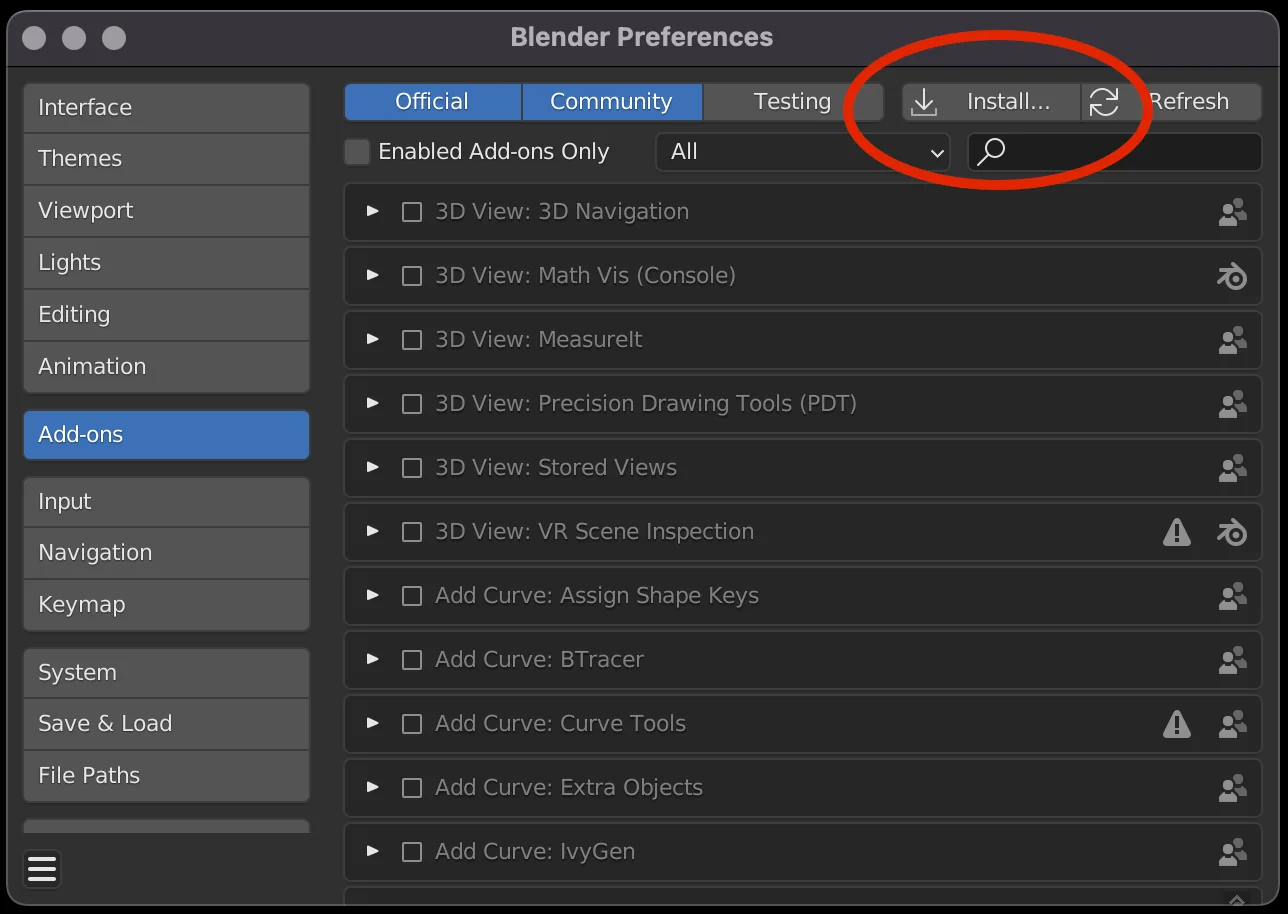Click the Blender logo icon on Math Vis row
This screenshot has height=914, width=1288.
click(x=1232, y=276)
